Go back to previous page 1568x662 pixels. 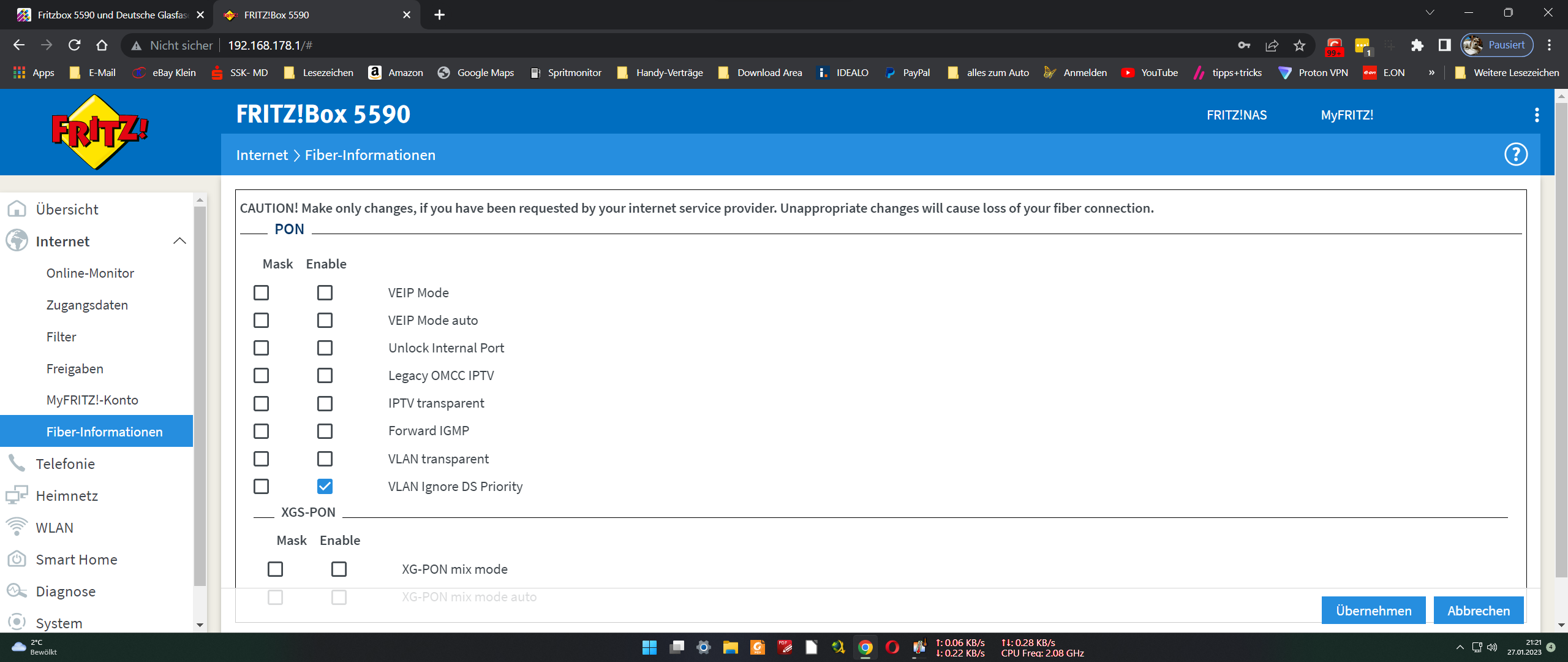tap(19, 45)
